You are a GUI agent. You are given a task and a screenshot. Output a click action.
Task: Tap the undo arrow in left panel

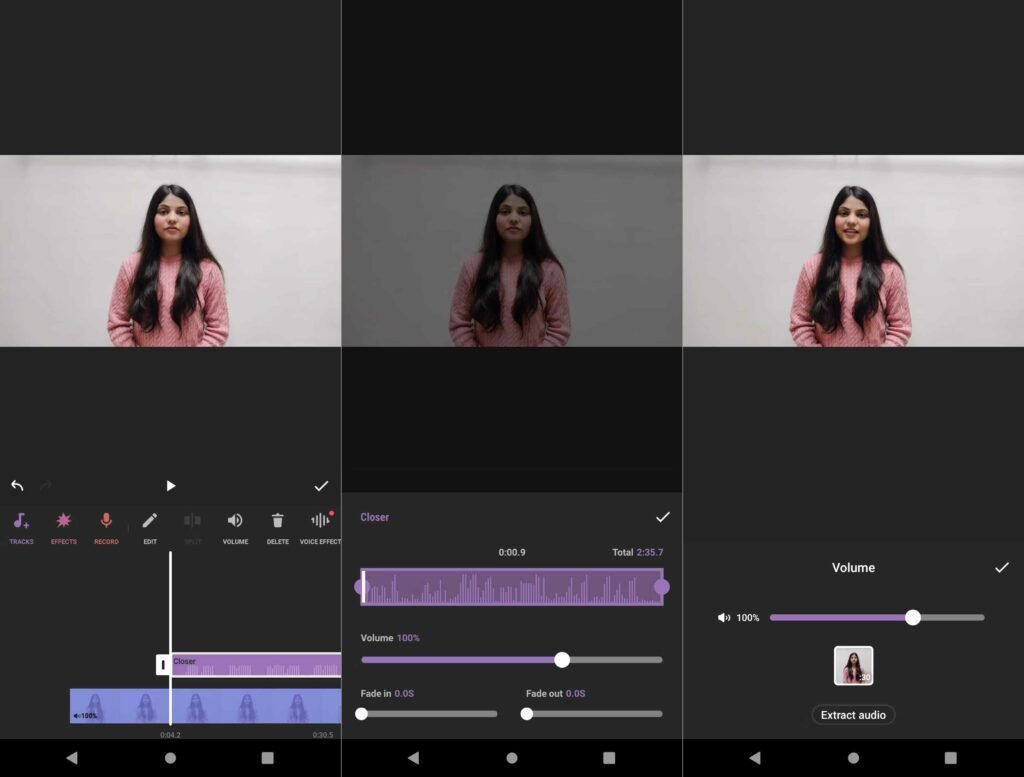point(18,485)
